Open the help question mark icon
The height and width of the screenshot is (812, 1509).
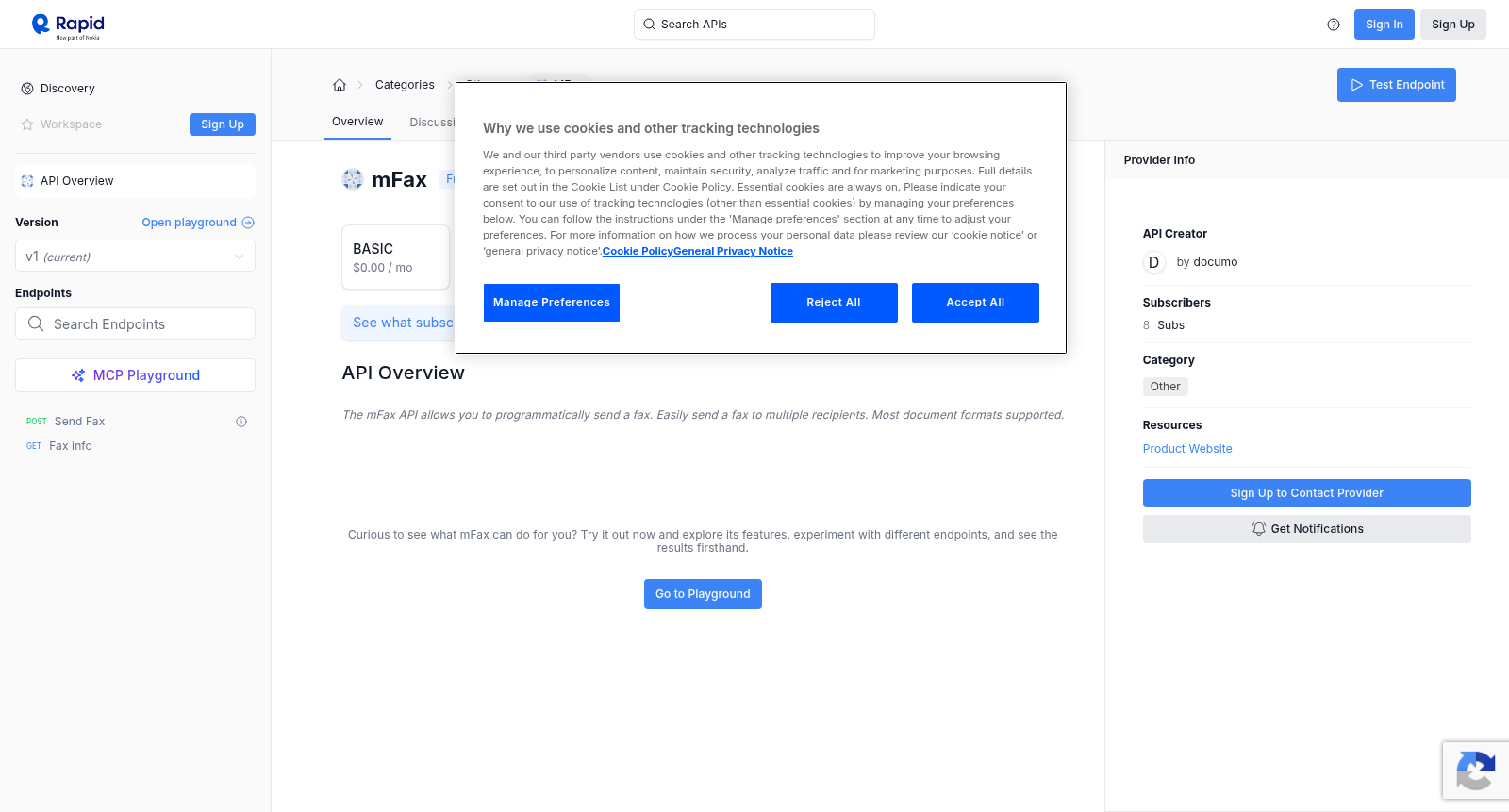1334,25
